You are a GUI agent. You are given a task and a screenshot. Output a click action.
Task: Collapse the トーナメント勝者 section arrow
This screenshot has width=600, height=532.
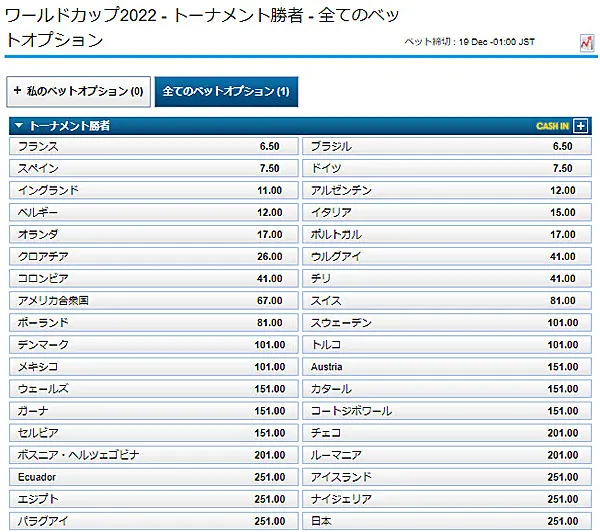17,126
